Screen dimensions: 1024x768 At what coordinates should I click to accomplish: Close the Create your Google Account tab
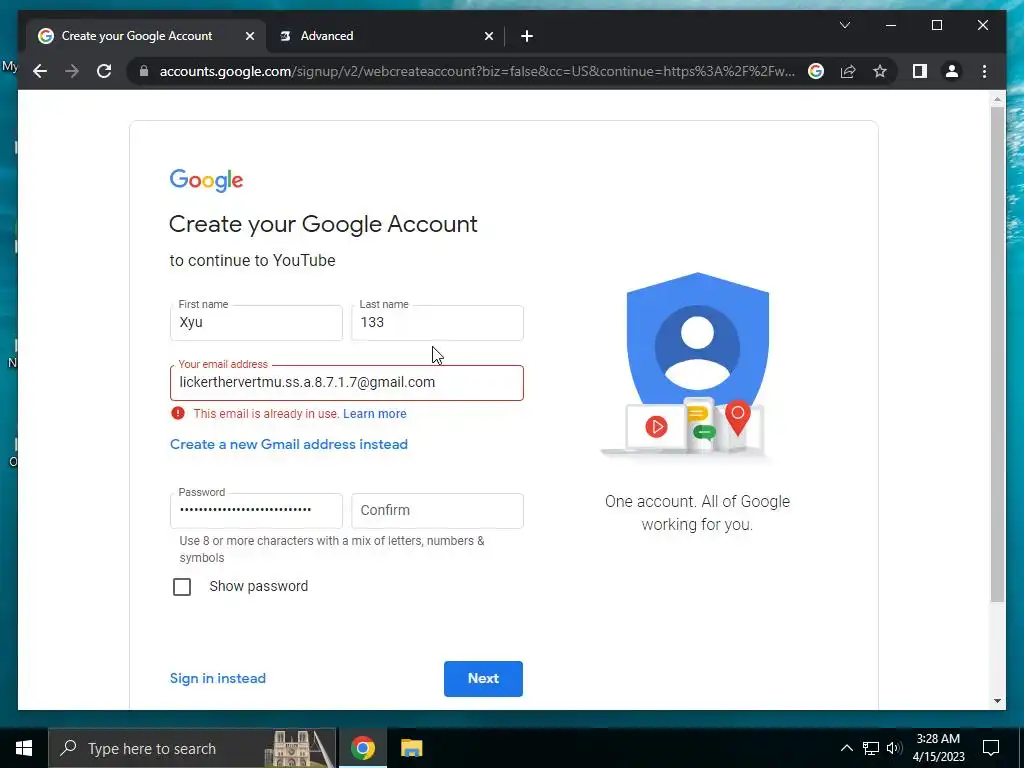coord(249,36)
